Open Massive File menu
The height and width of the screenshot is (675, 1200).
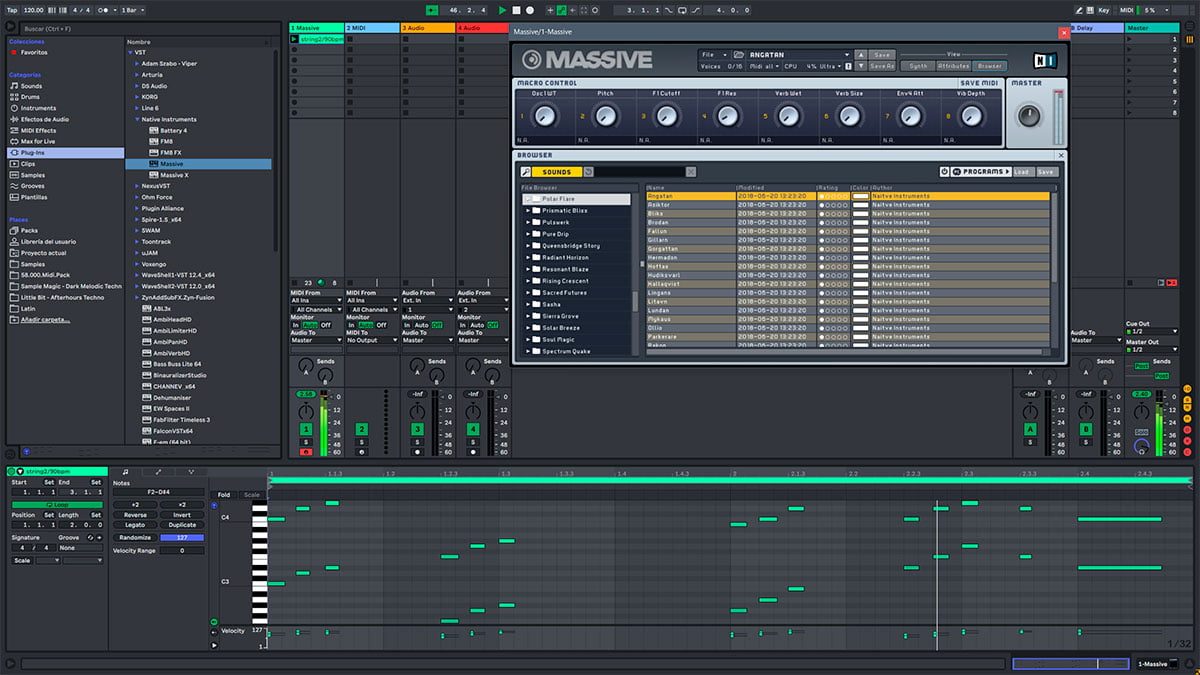(712, 54)
